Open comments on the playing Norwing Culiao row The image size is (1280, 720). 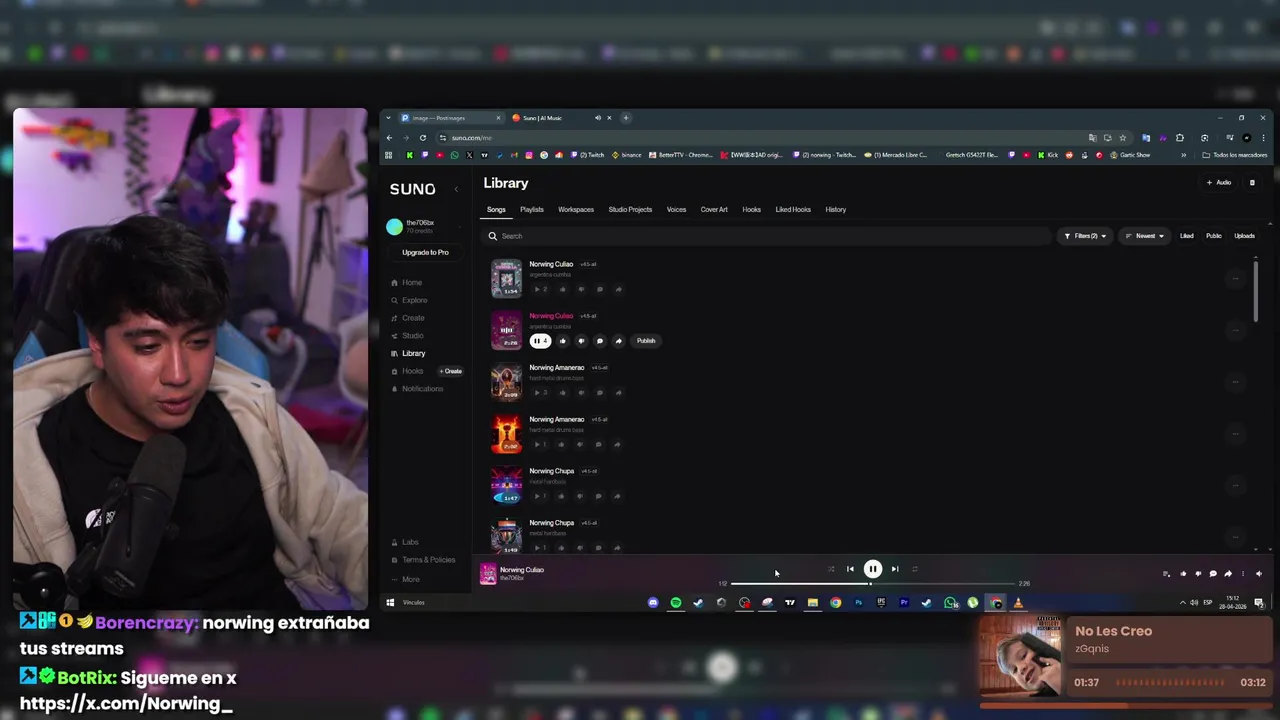(600, 341)
